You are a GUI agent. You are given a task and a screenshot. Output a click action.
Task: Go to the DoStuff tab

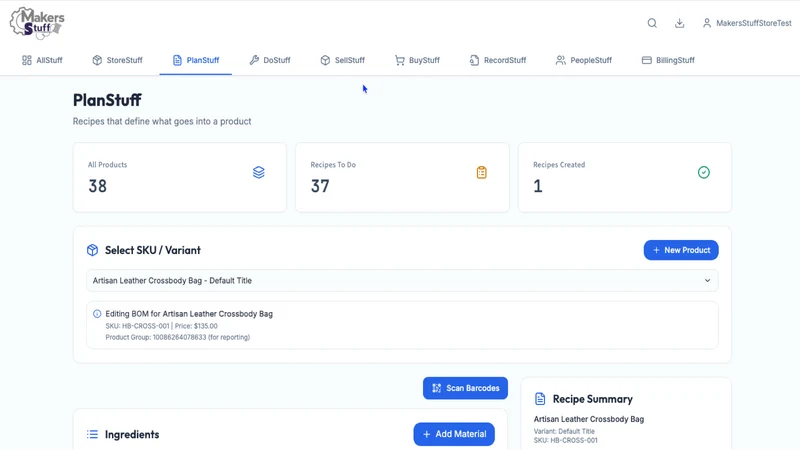(x=270, y=60)
